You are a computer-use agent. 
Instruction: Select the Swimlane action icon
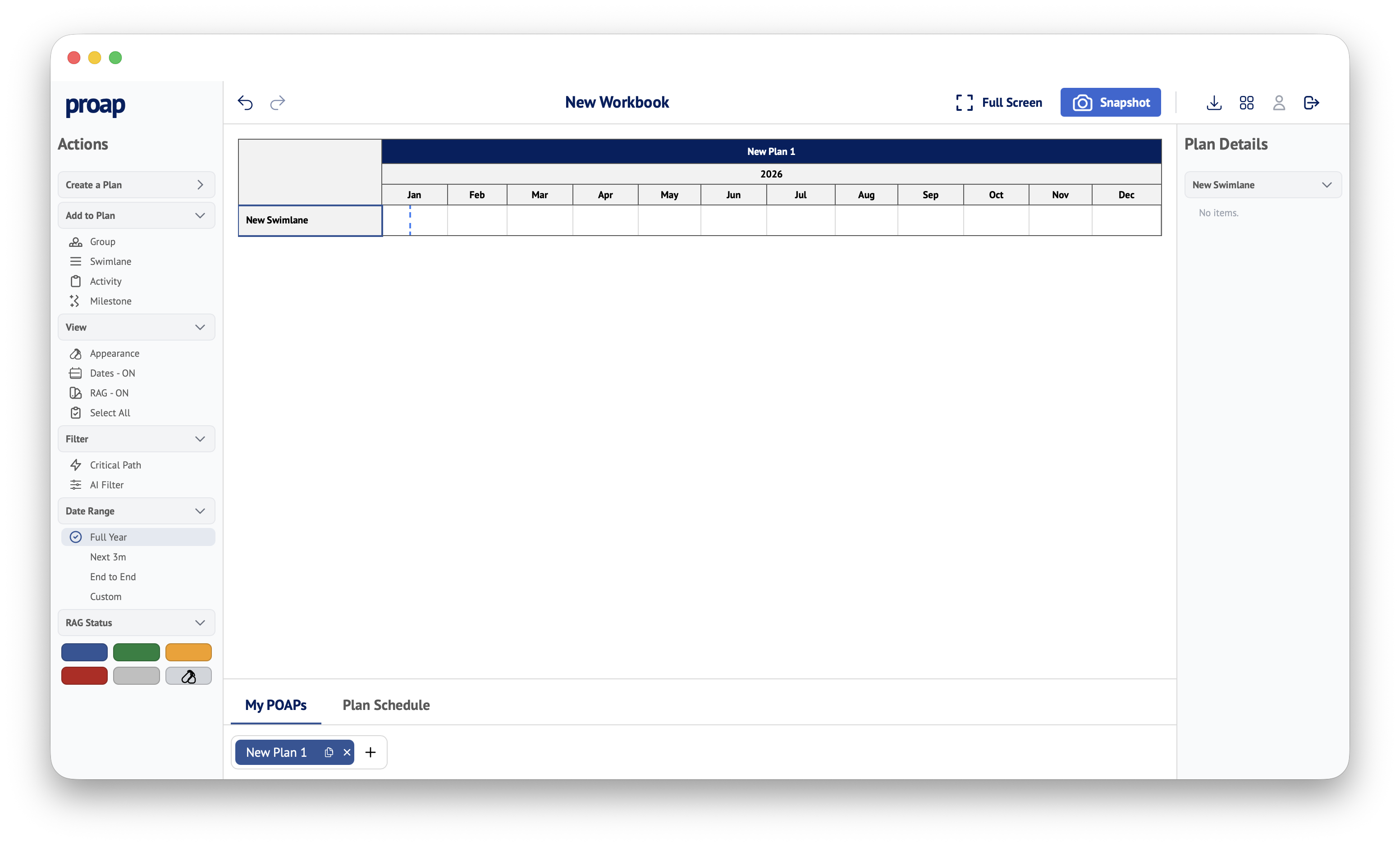pos(76,261)
